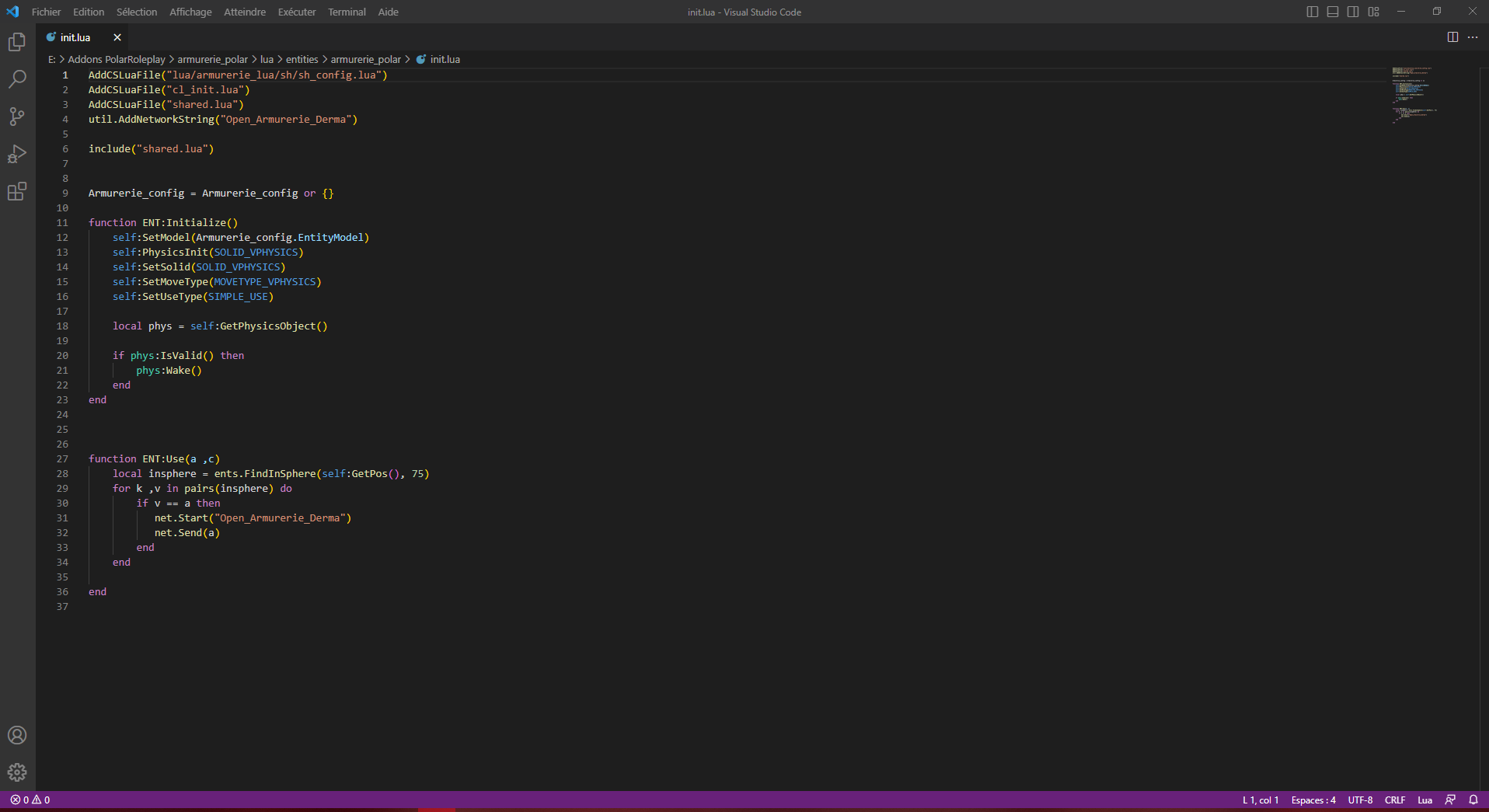
Task: Open the Fichier menu
Action: pos(47,12)
